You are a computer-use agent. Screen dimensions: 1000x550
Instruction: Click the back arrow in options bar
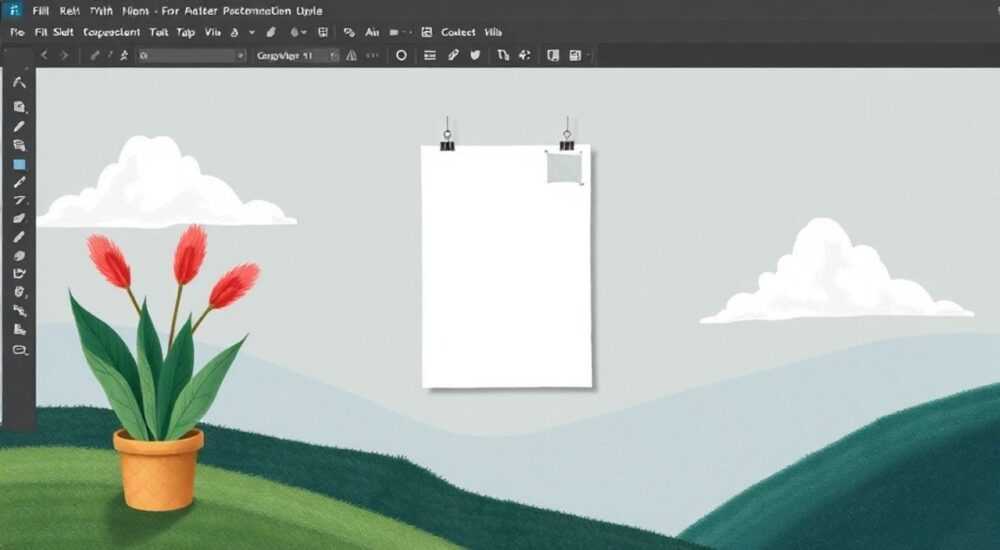[x=44, y=56]
